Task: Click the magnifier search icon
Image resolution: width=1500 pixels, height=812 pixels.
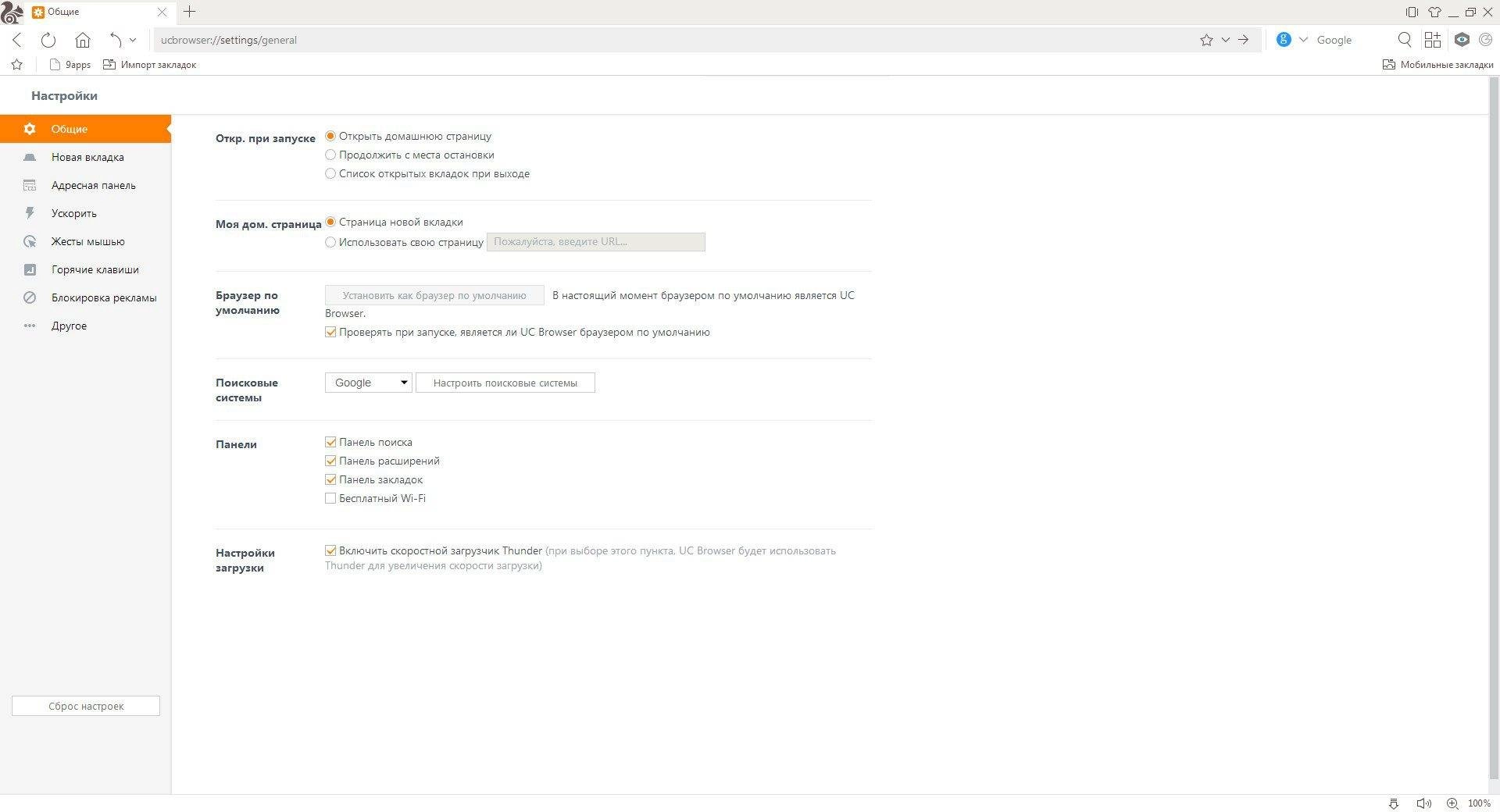Action: tap(1405, 40)
